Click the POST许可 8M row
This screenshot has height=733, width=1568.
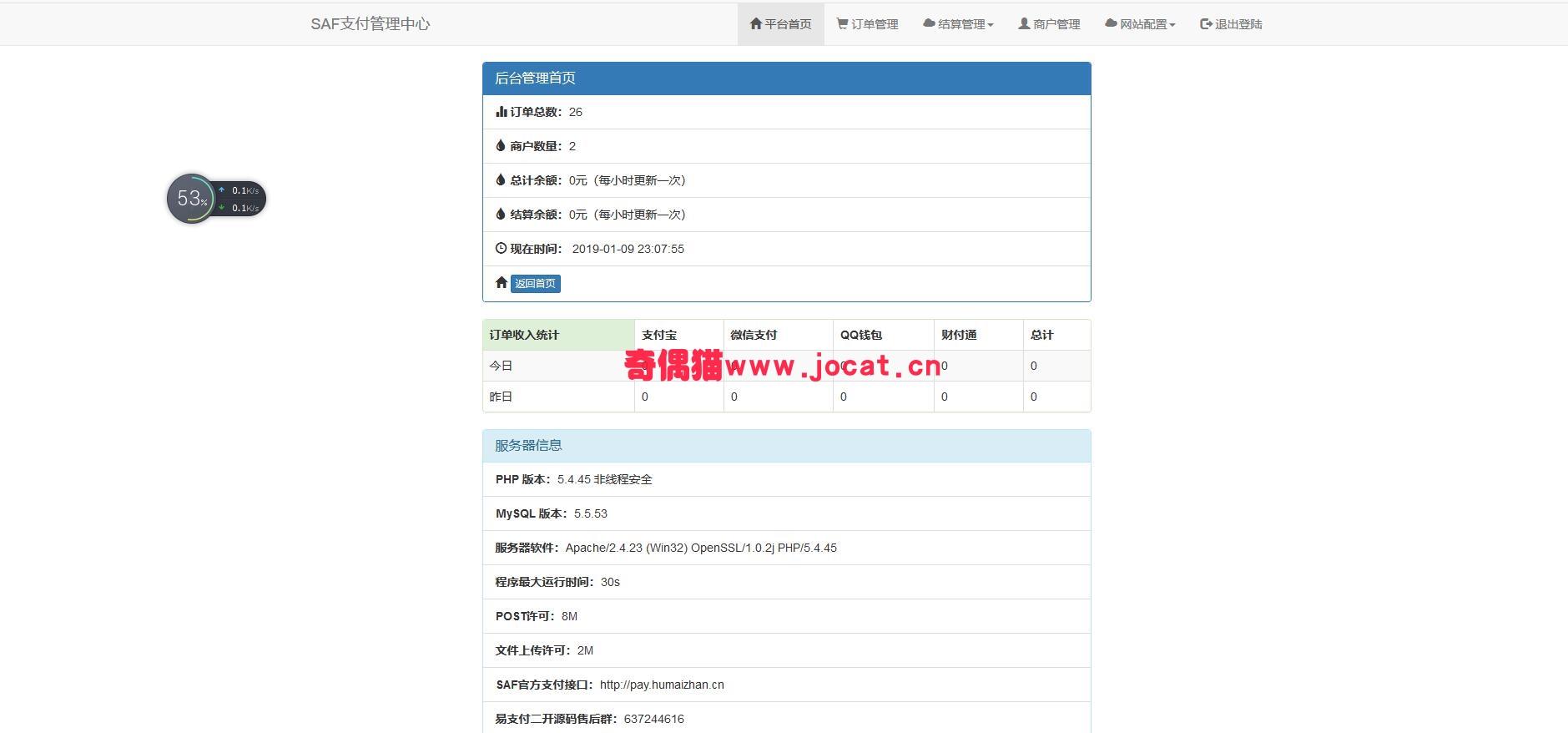787,616
